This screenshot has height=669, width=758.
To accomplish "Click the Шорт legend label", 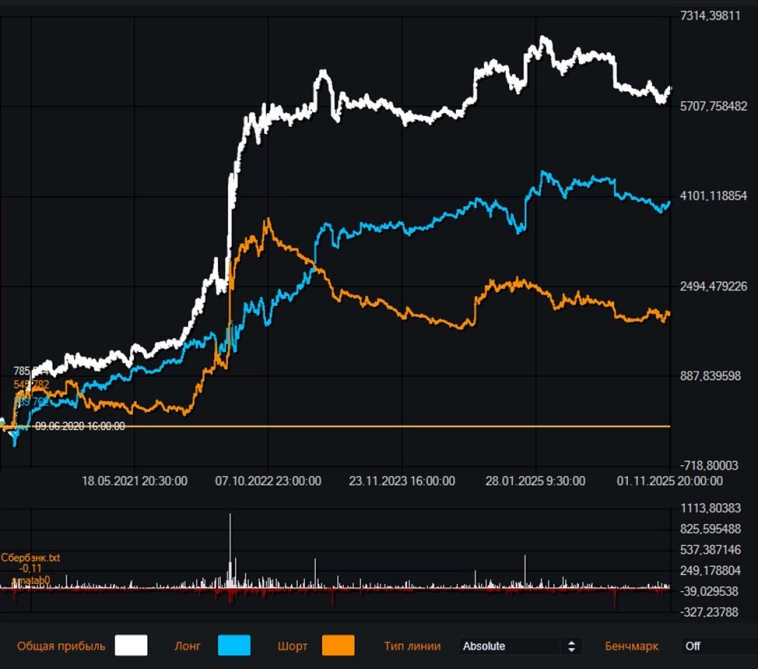I will click(292, 646).
